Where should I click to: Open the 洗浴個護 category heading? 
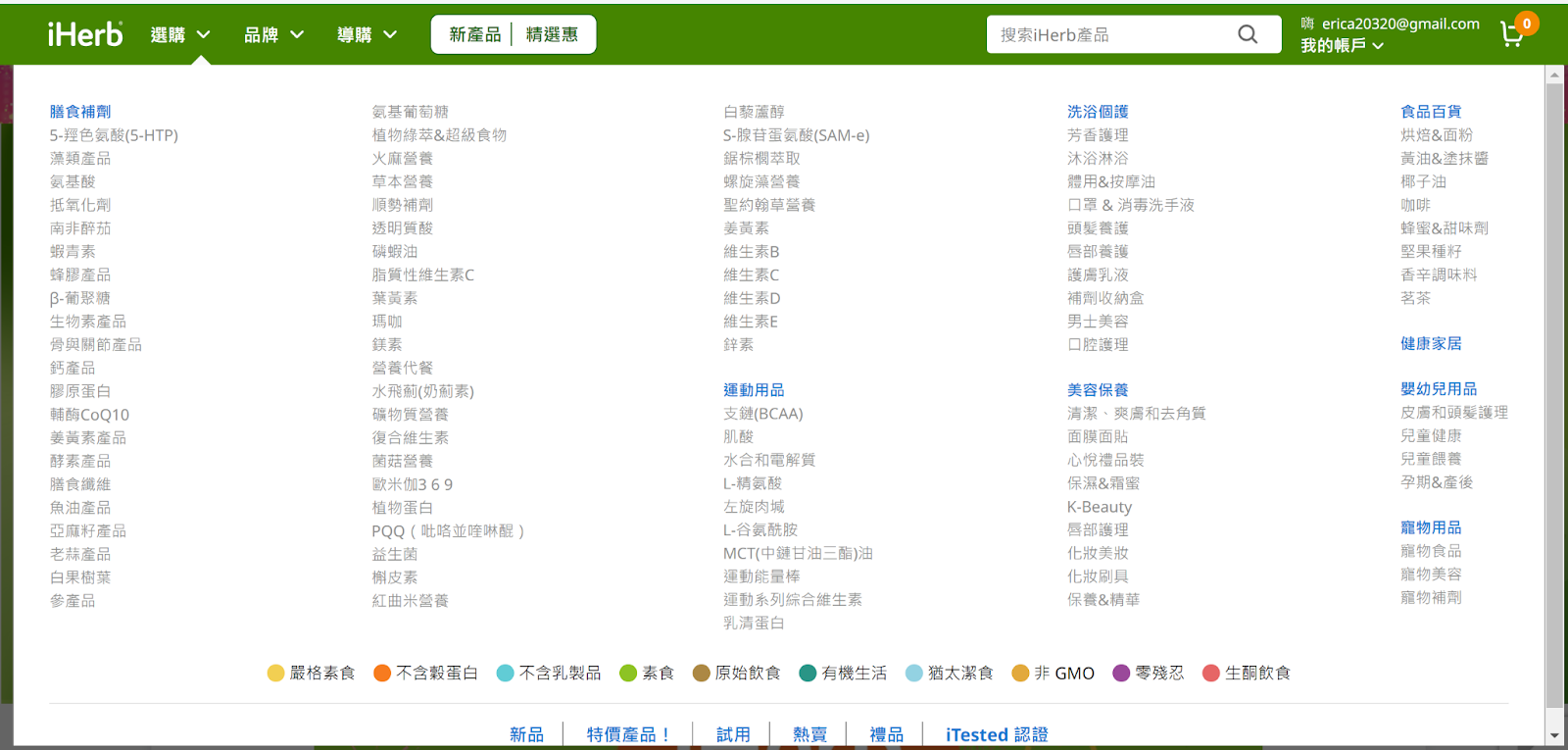point(1098,112)
